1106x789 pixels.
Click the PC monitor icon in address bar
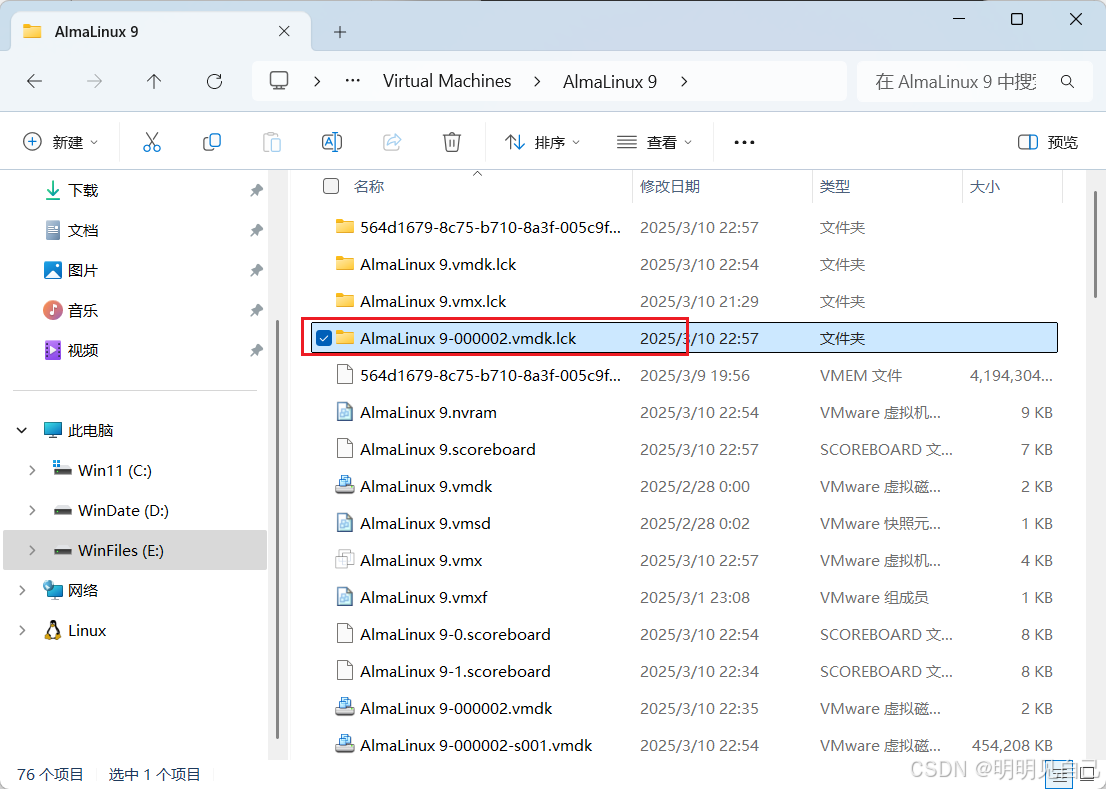tap(279, 80)
